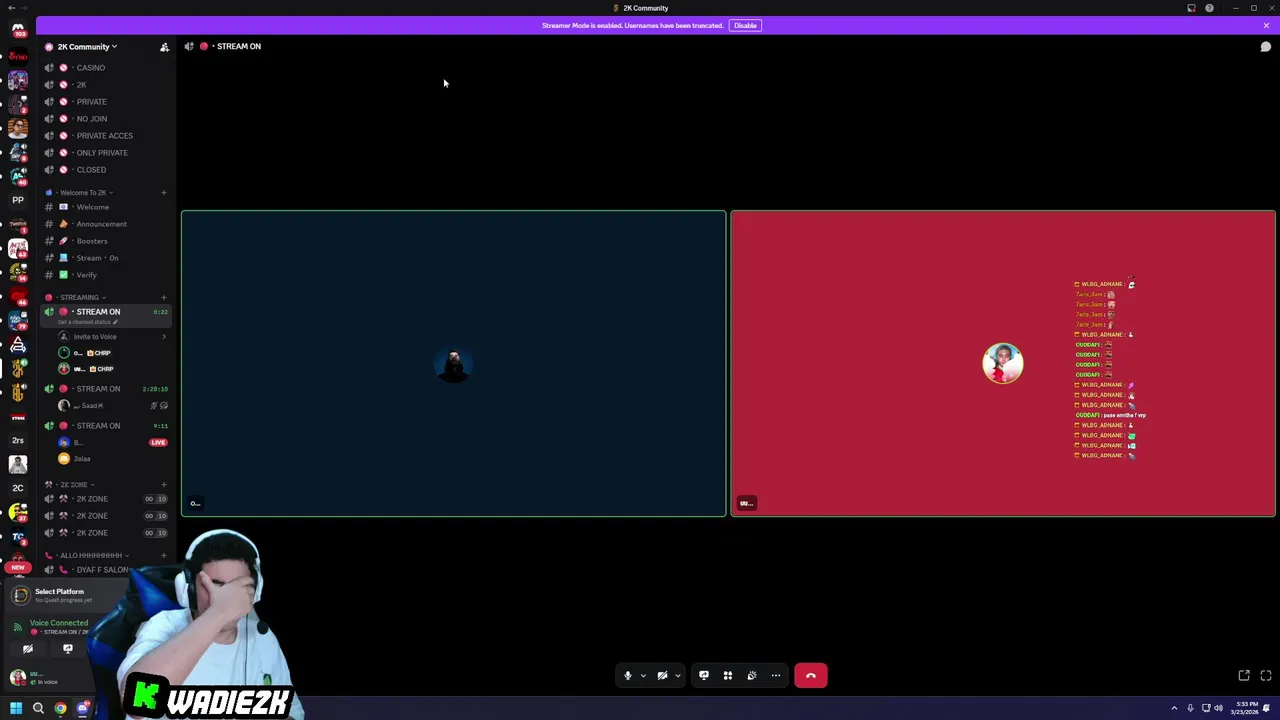Click Set a channel status
The width and height of the screenshot is (1280, 720).
(88, 322)
